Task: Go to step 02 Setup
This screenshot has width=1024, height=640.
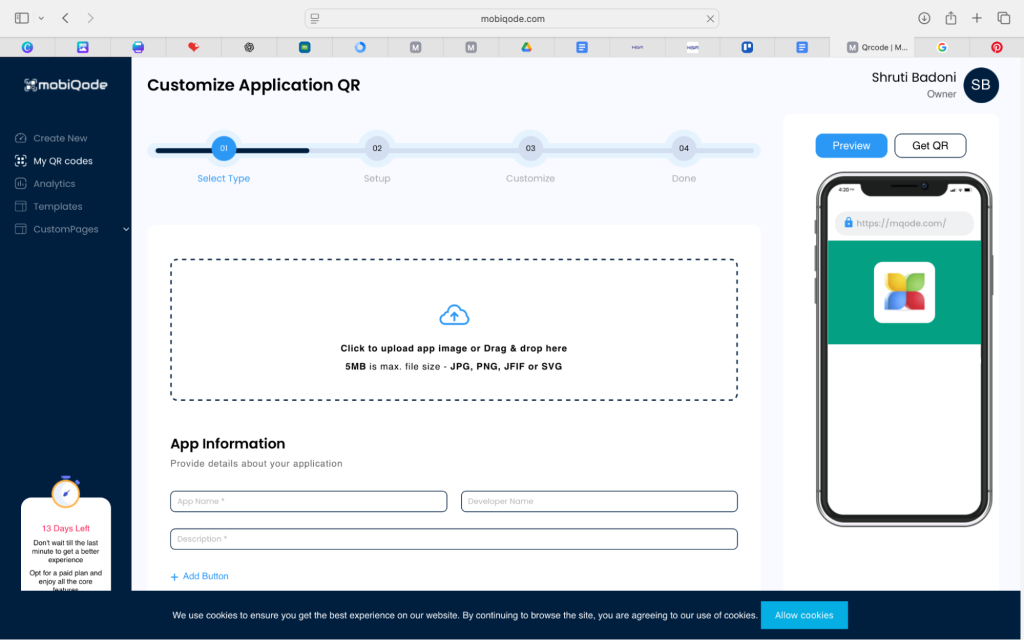Action: click(x=377, y=148)
